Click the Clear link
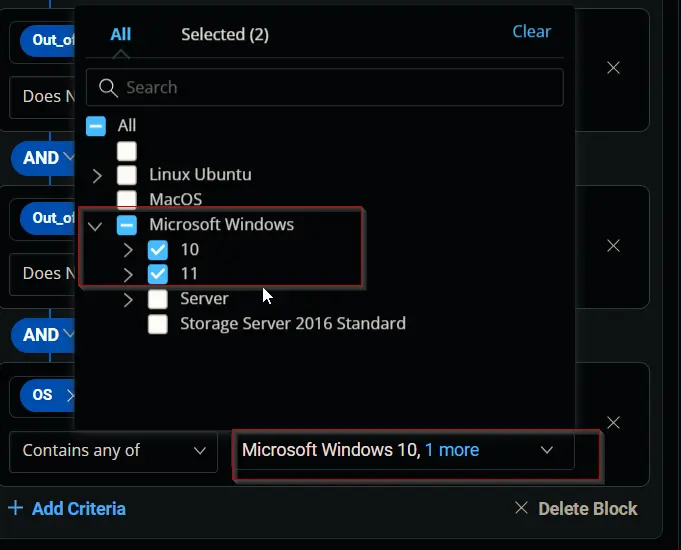The width and height of the screenshot is (681, 550). coord(531,31)
